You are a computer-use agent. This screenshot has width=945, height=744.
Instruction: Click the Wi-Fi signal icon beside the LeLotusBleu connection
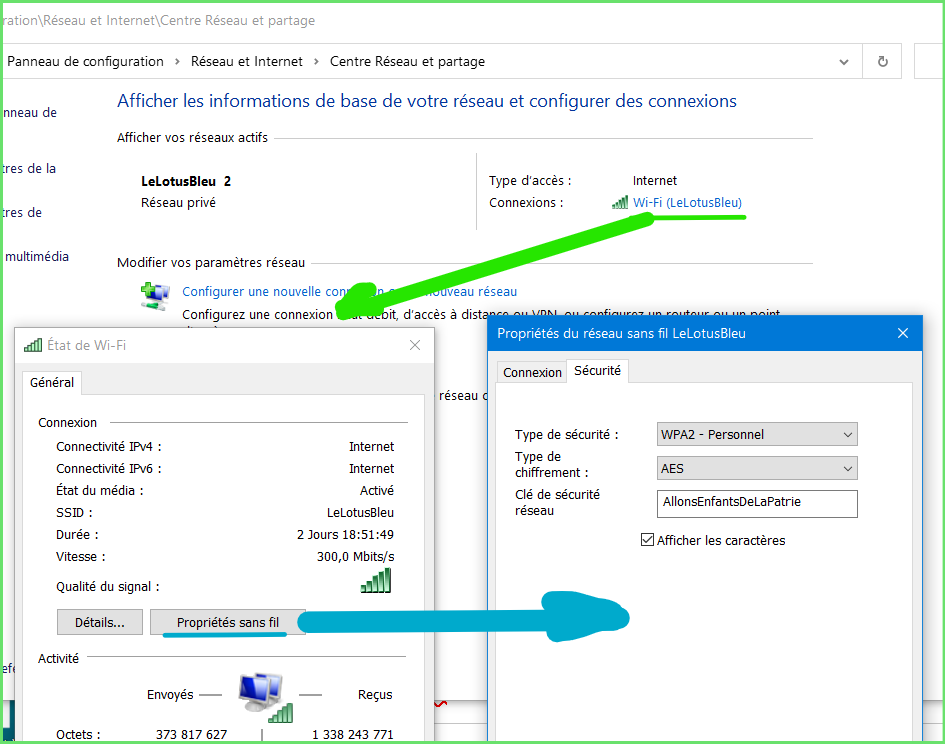click(x=620, y=203)
